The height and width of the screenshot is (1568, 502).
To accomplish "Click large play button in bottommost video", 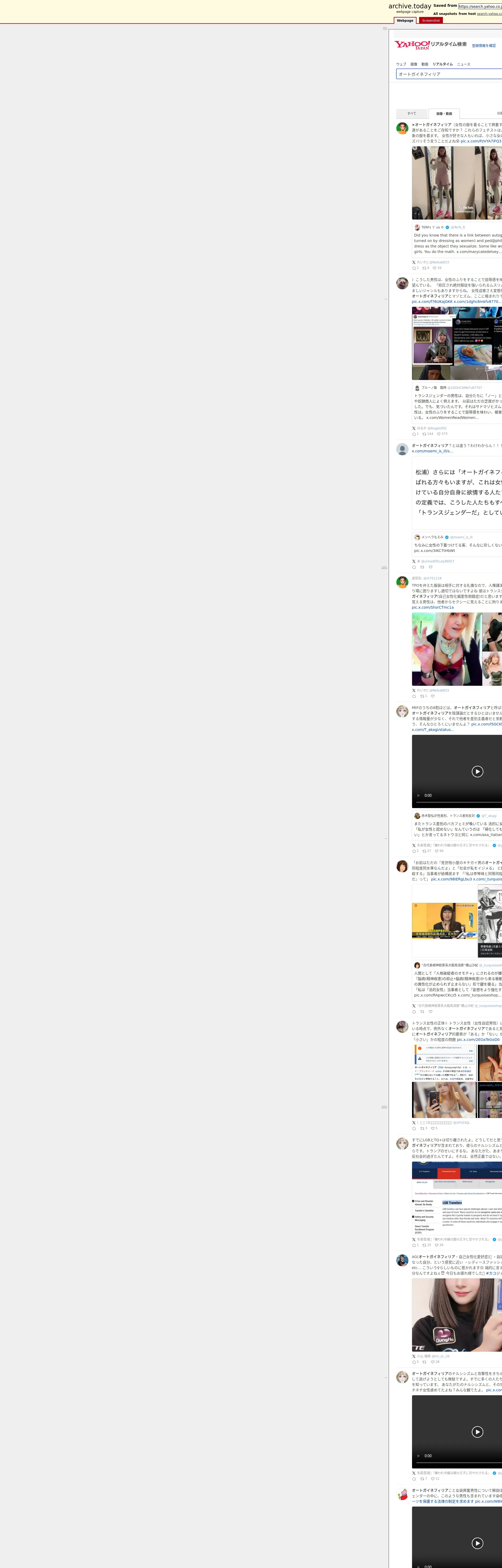I will [478, 1543].
